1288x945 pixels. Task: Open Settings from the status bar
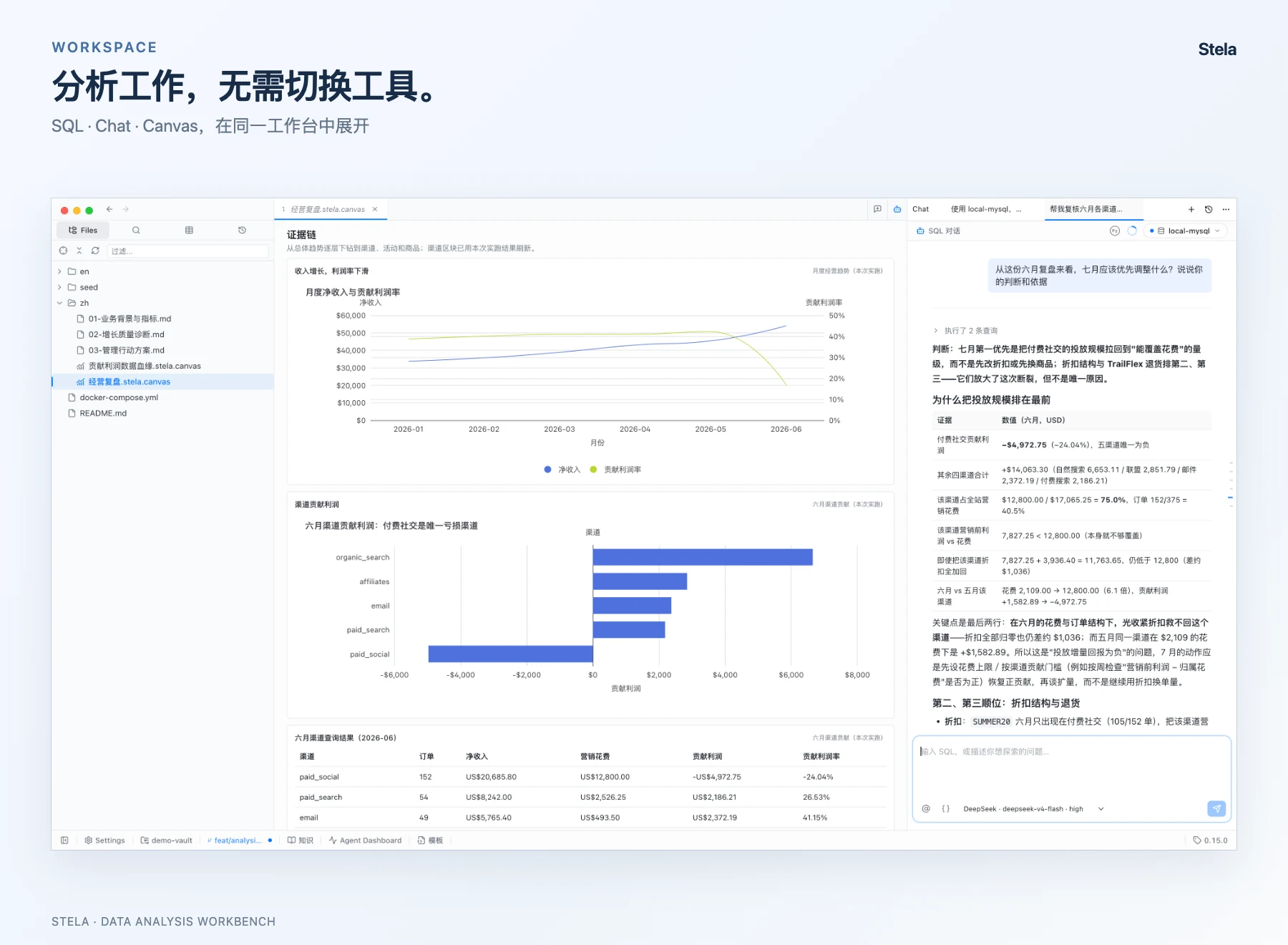click(104, 840)
